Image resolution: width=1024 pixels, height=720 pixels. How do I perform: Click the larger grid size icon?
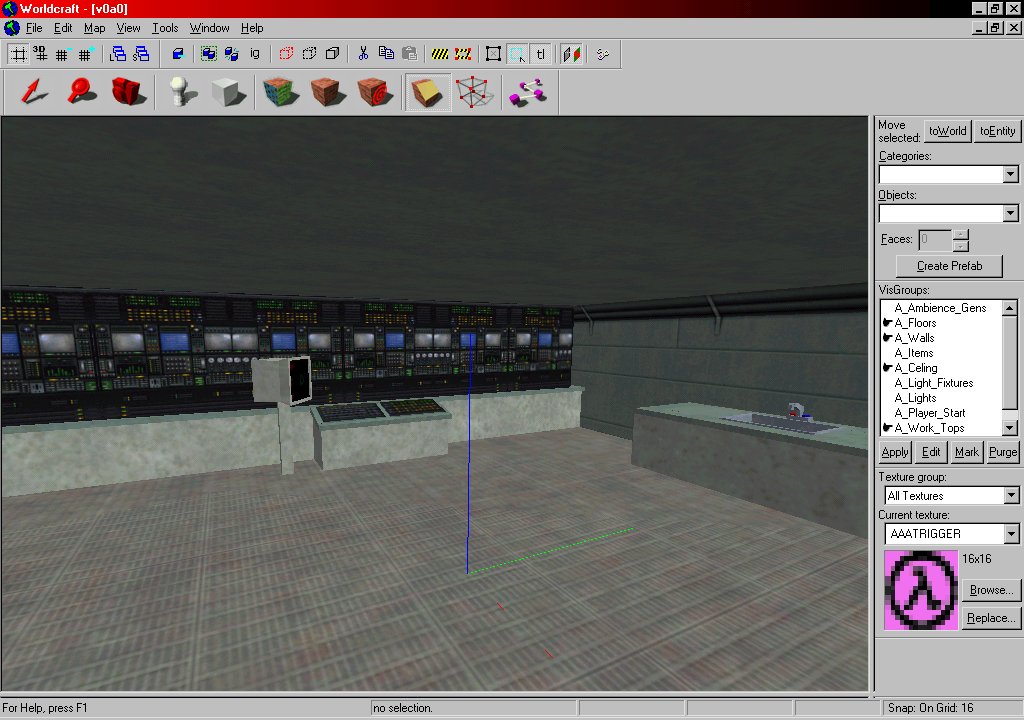click(x=85, y=54)
